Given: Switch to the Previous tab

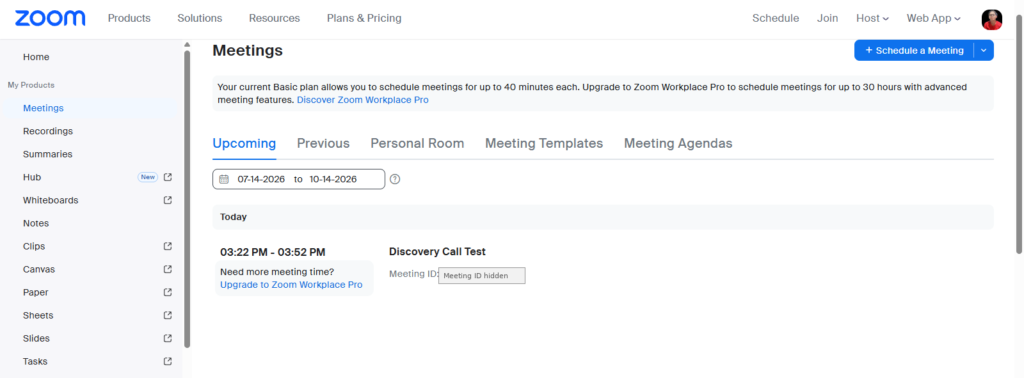Looking at the screenshot, I should tap(323, 144).
